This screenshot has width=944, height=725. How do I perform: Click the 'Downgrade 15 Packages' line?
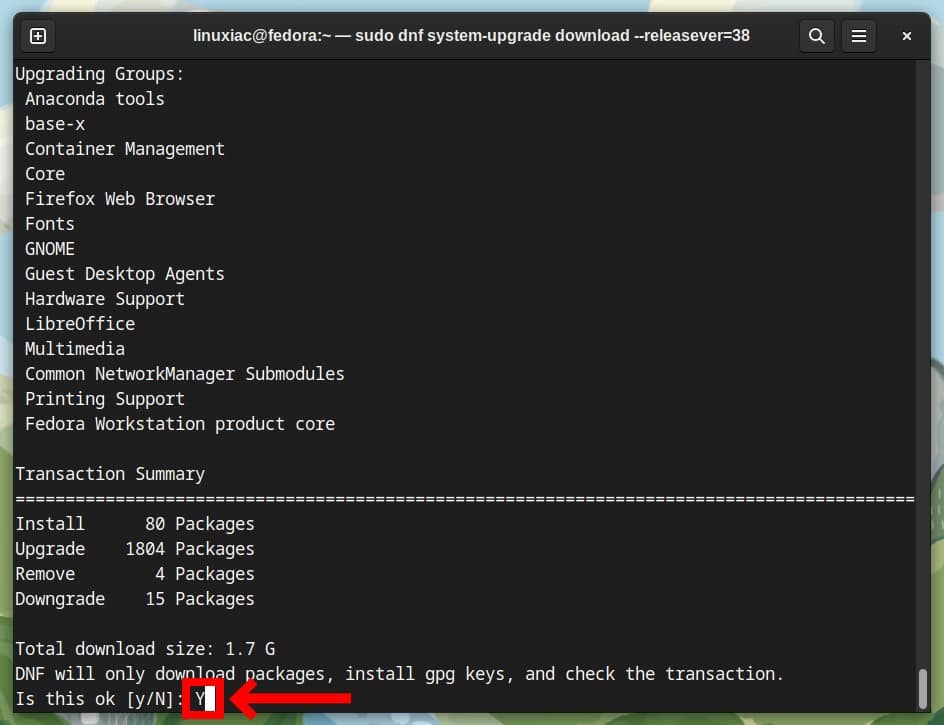(x=135, y=599)
